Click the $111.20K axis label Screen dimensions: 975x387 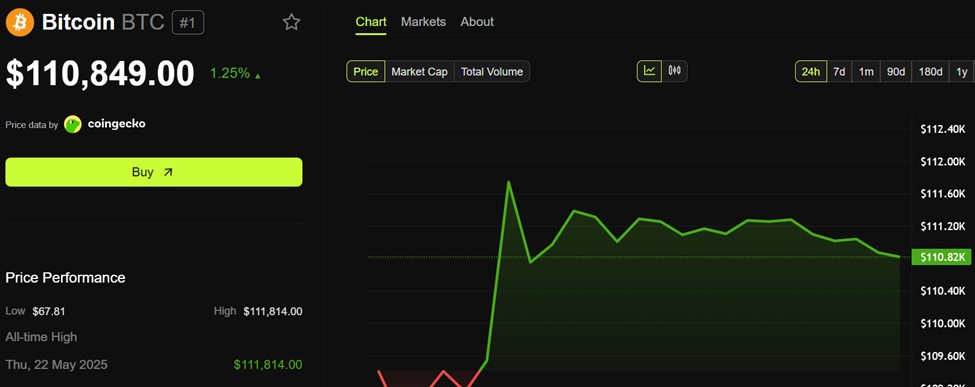(943, 226)
